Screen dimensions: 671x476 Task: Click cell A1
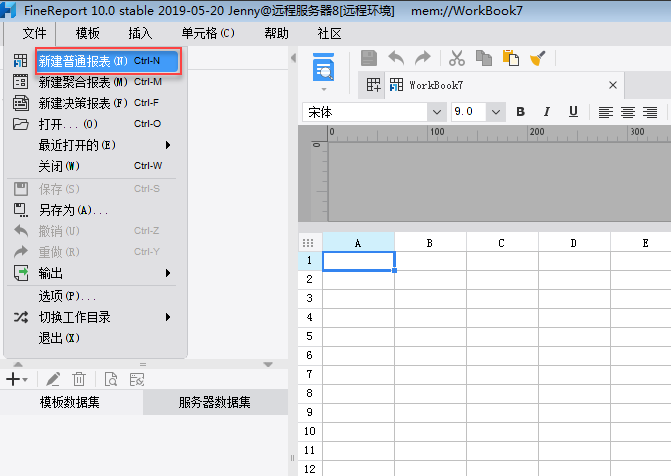(x=358, y=261)
